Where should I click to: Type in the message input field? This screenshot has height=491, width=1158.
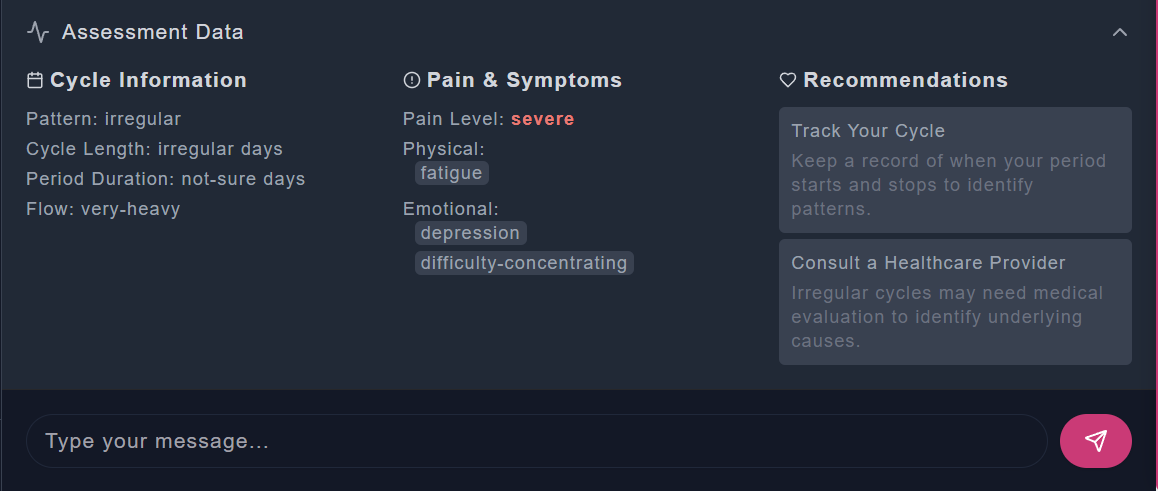click(x=536, y=441)
